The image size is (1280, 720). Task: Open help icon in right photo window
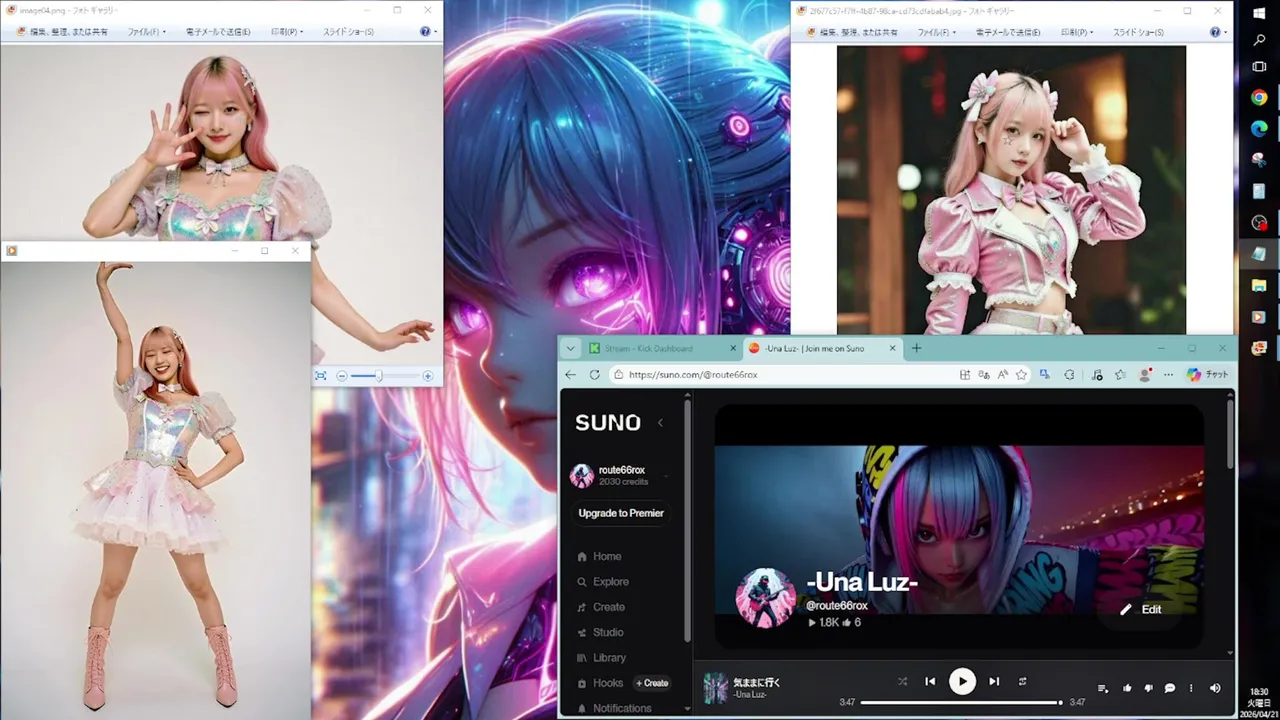1217,32
